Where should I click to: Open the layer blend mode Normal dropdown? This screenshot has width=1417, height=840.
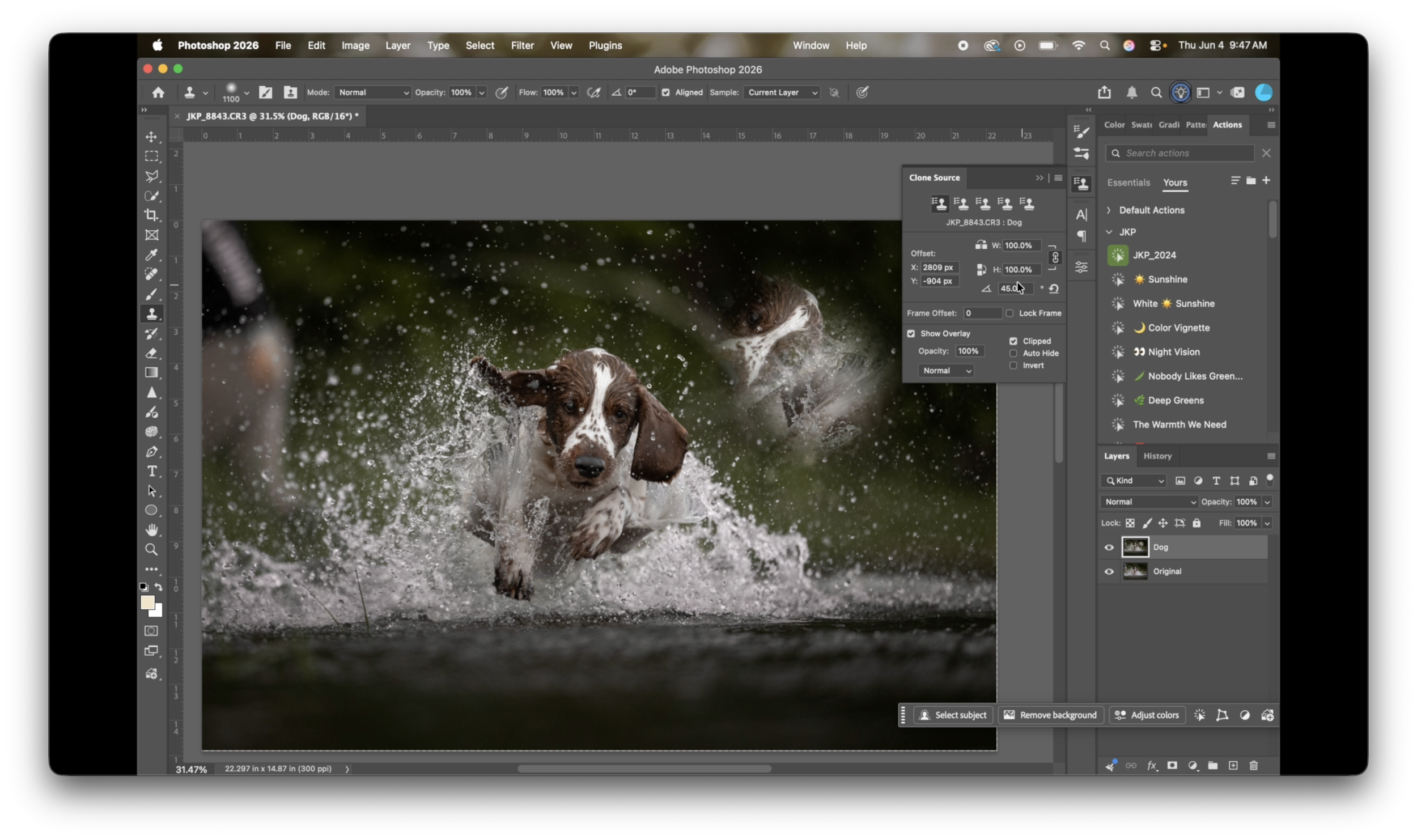(1149, 502)
